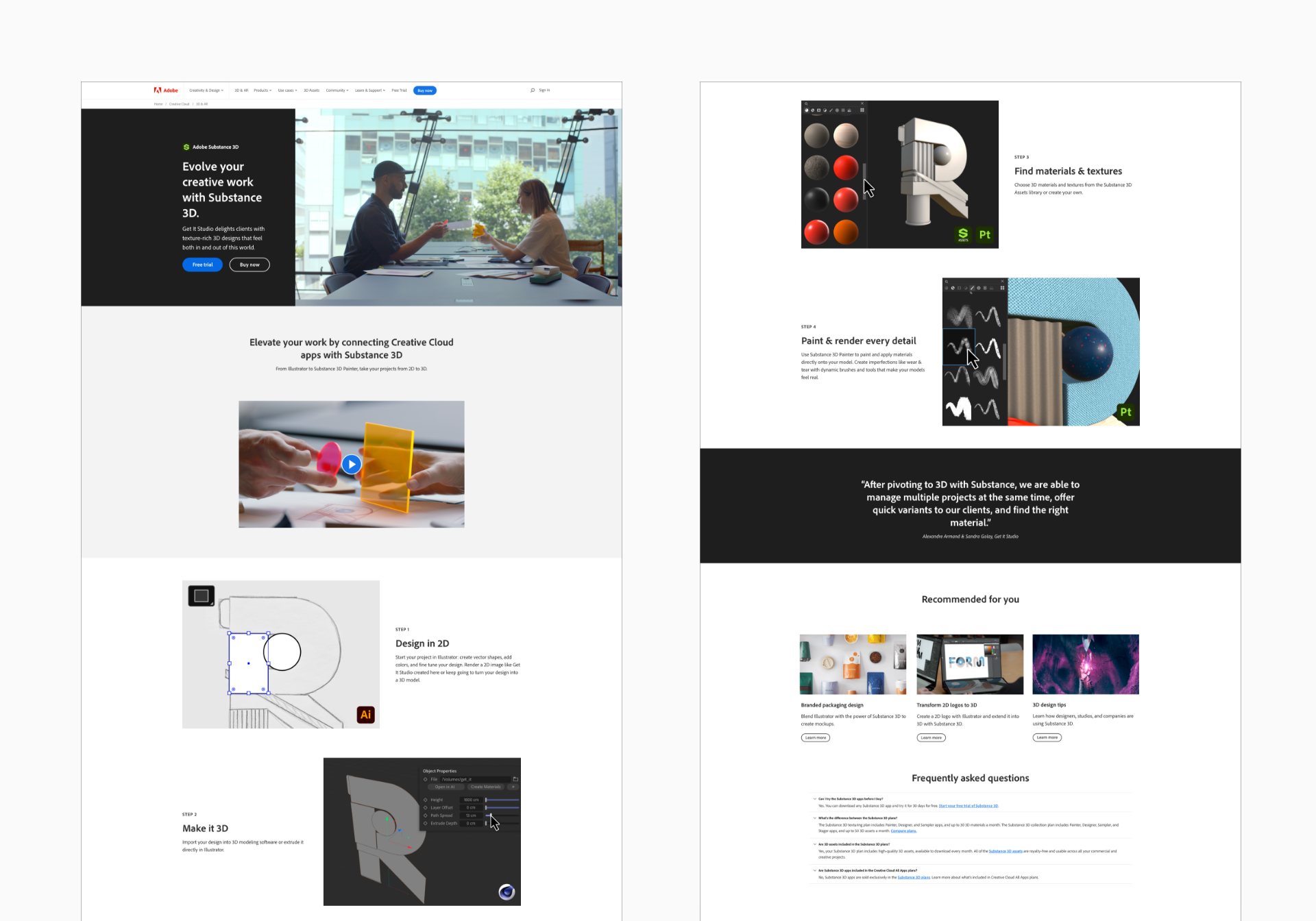Open the 3D Assets nav item
1316x921 pixels.
point(311,90)
